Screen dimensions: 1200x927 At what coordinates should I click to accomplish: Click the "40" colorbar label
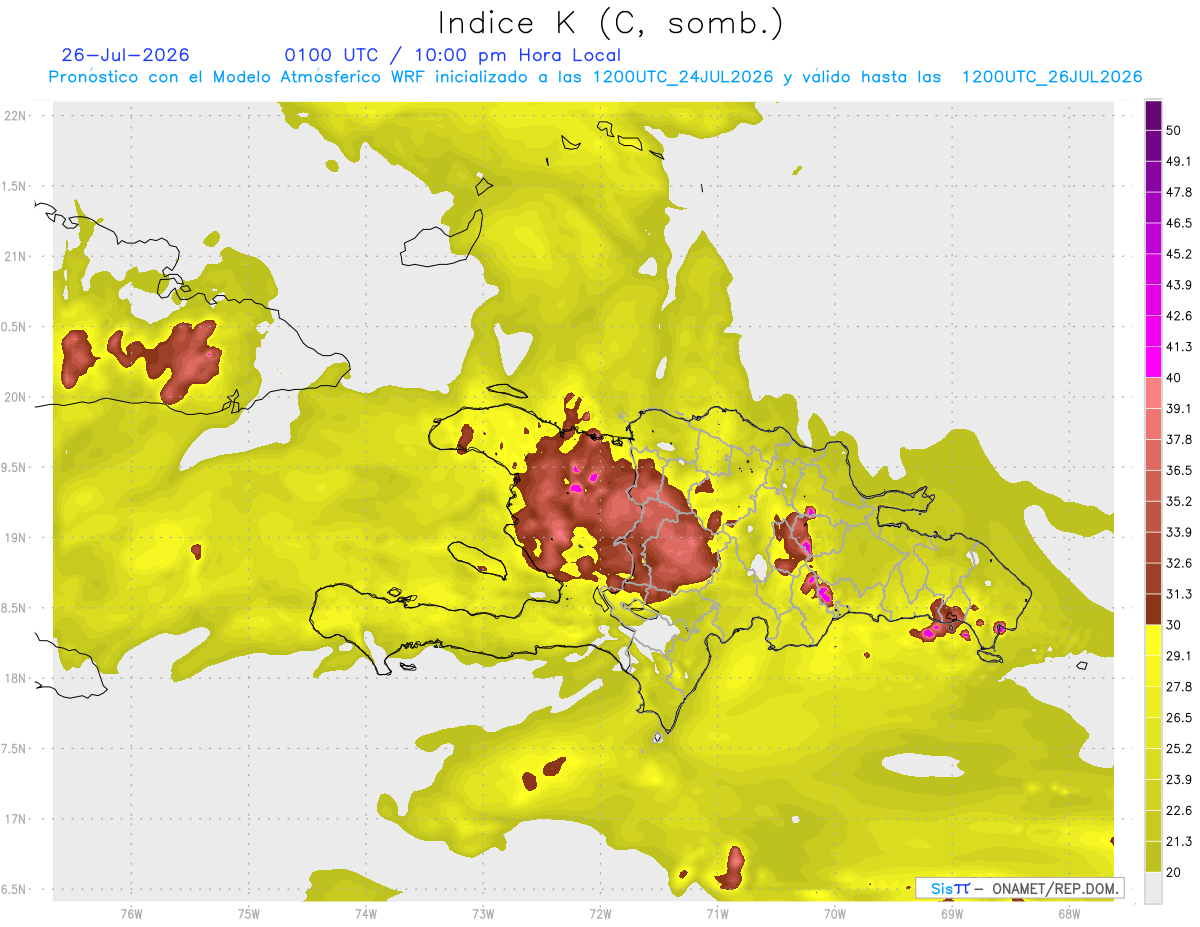click(1173, 378)
